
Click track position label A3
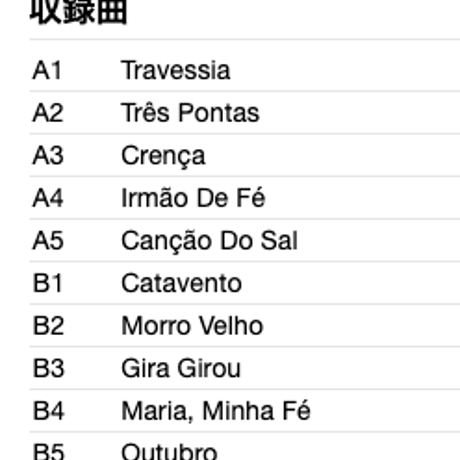48,155
